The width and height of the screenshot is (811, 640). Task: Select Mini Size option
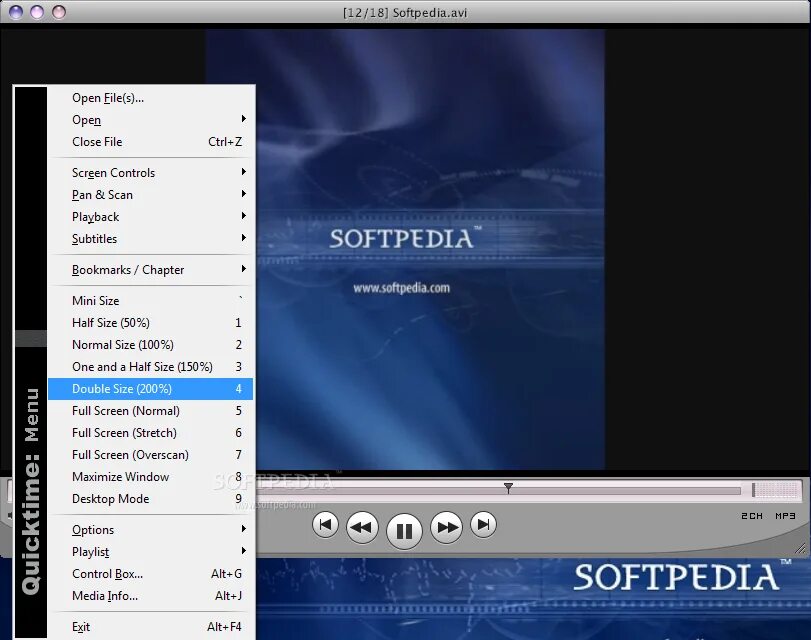(151, 301)
